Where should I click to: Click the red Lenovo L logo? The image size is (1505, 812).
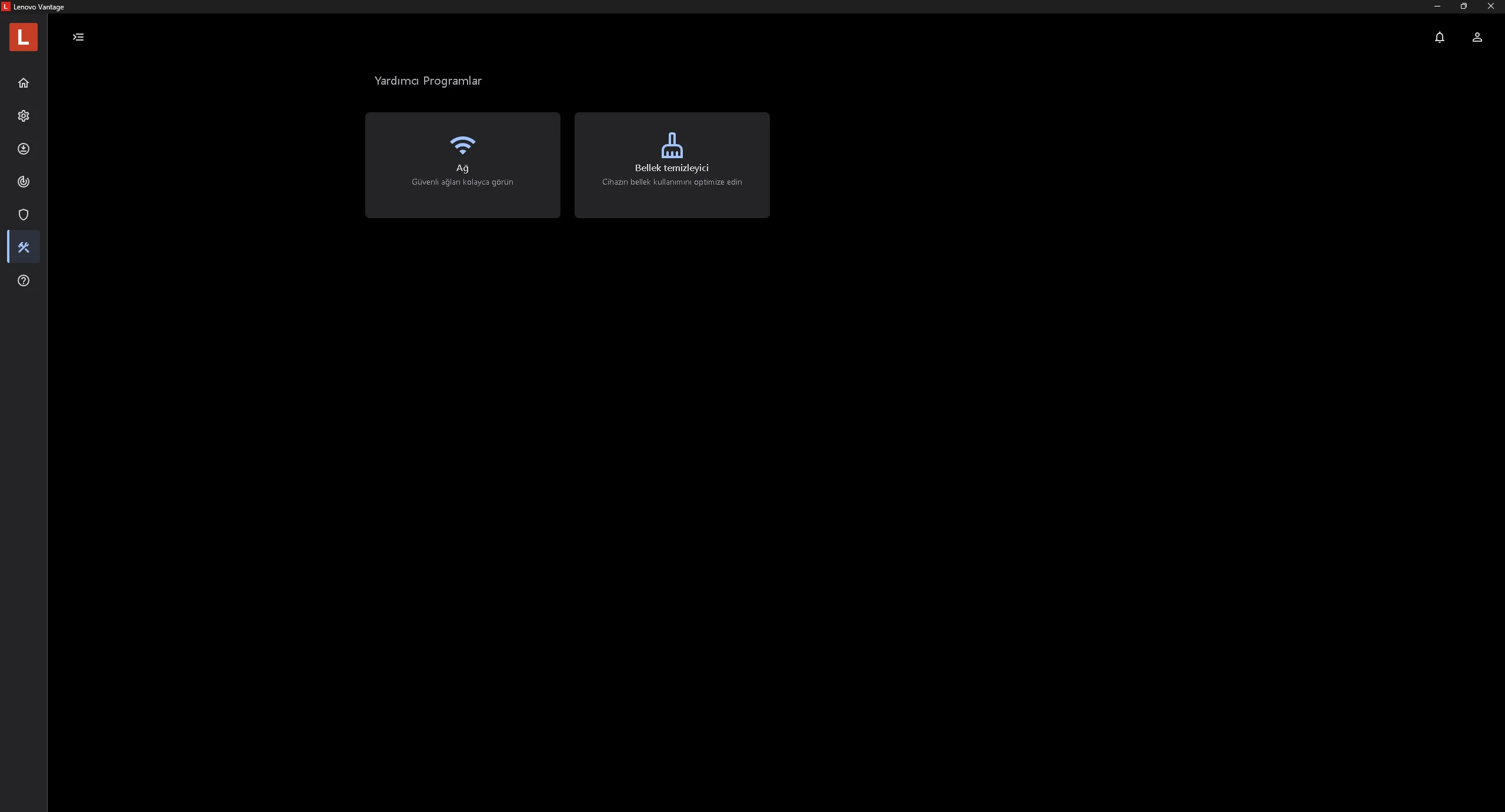[x=24, y=37]
